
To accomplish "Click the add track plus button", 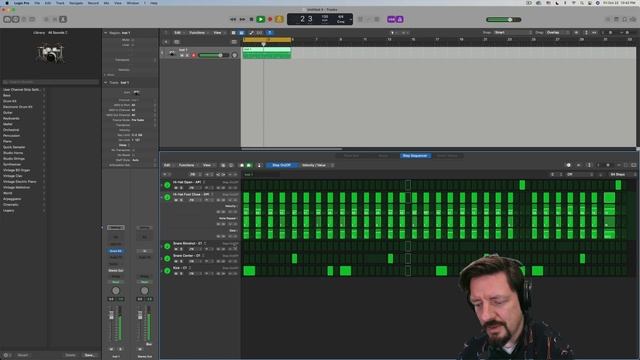I will [x=166, y=42].
